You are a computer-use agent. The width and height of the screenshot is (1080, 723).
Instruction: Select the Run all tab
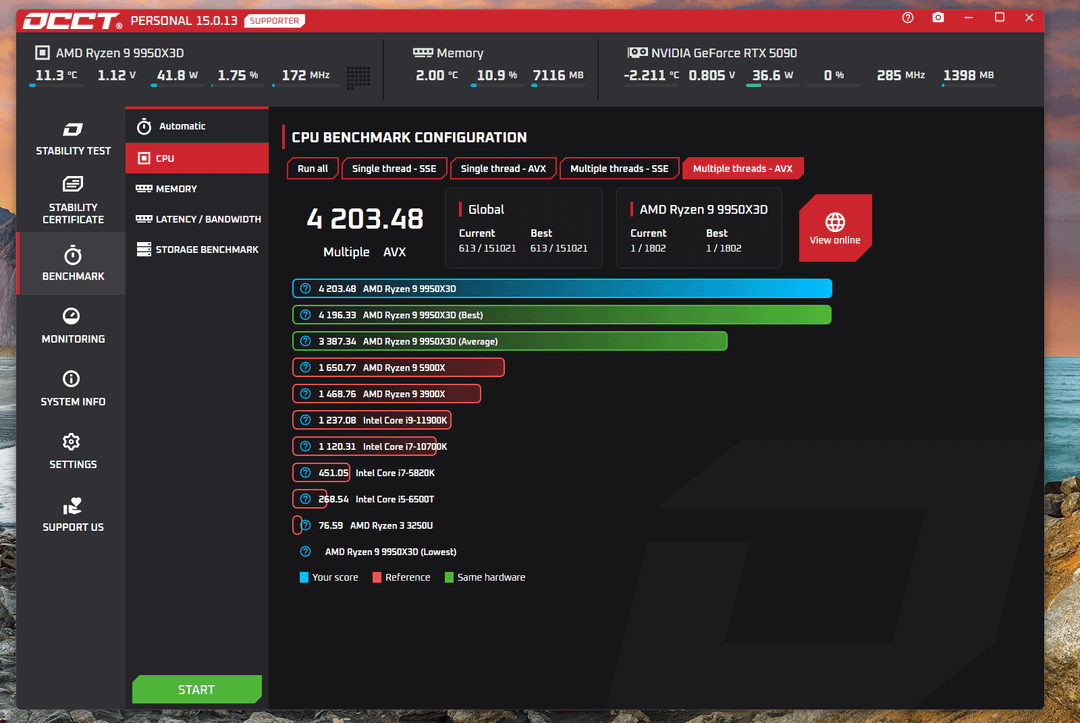[313, 169]
